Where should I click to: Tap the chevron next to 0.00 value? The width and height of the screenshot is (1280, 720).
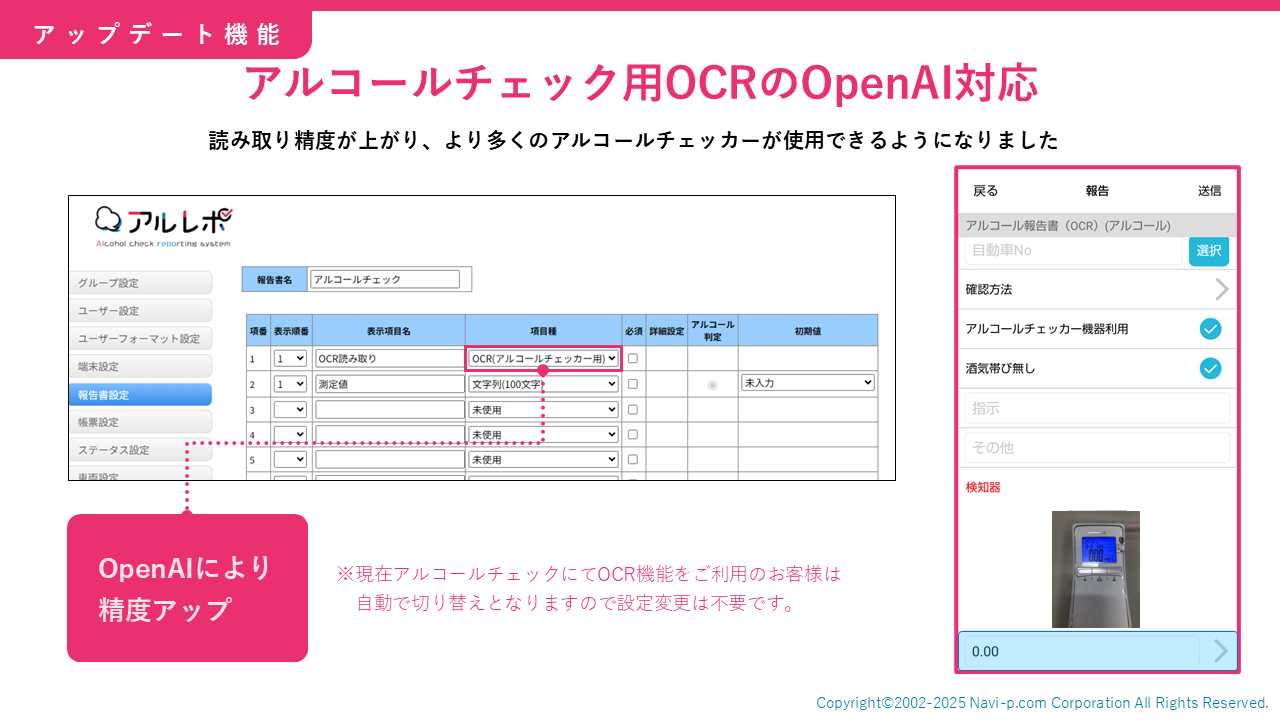pos(1220,651)
